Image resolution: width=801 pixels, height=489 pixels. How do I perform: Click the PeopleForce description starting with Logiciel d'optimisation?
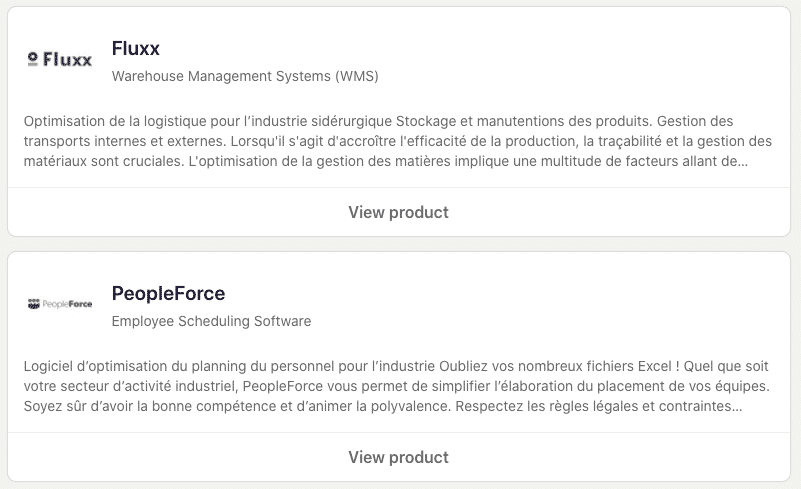point(396,386)
